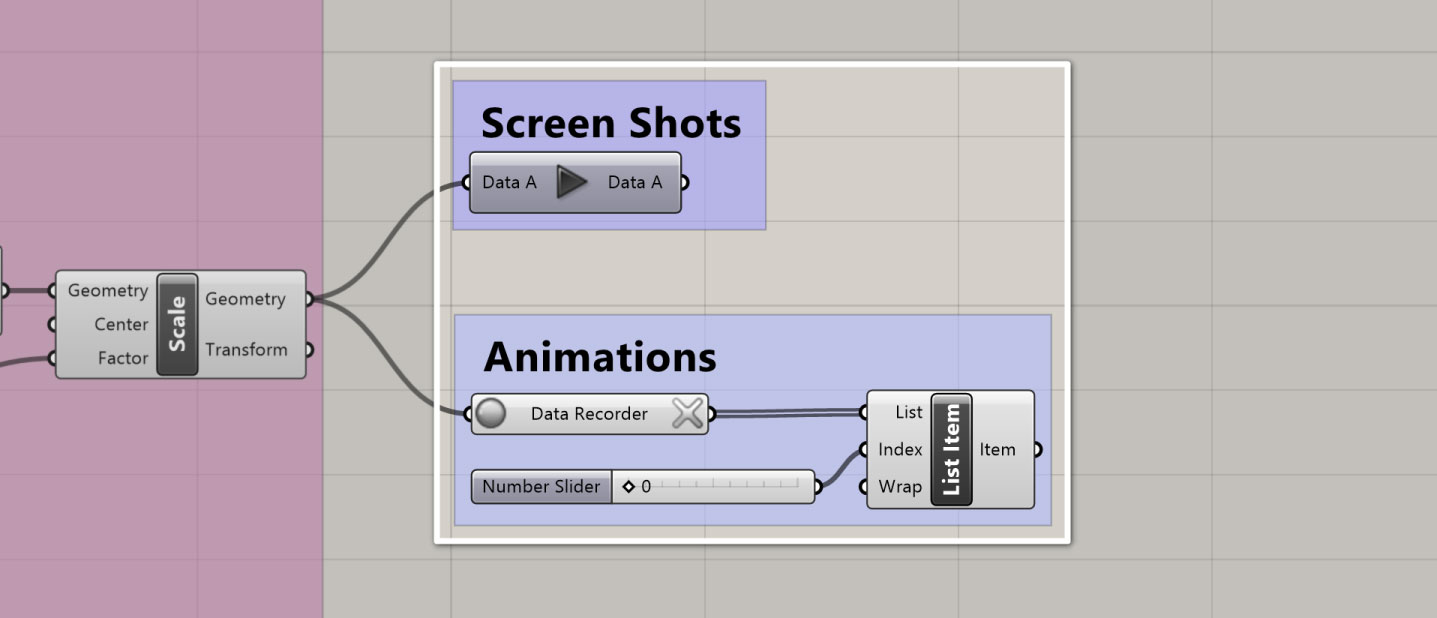Select the Scale component name bar
The width and height of the screenshot is (1437, 618).
pyautogui.click(x=178, y=324)
